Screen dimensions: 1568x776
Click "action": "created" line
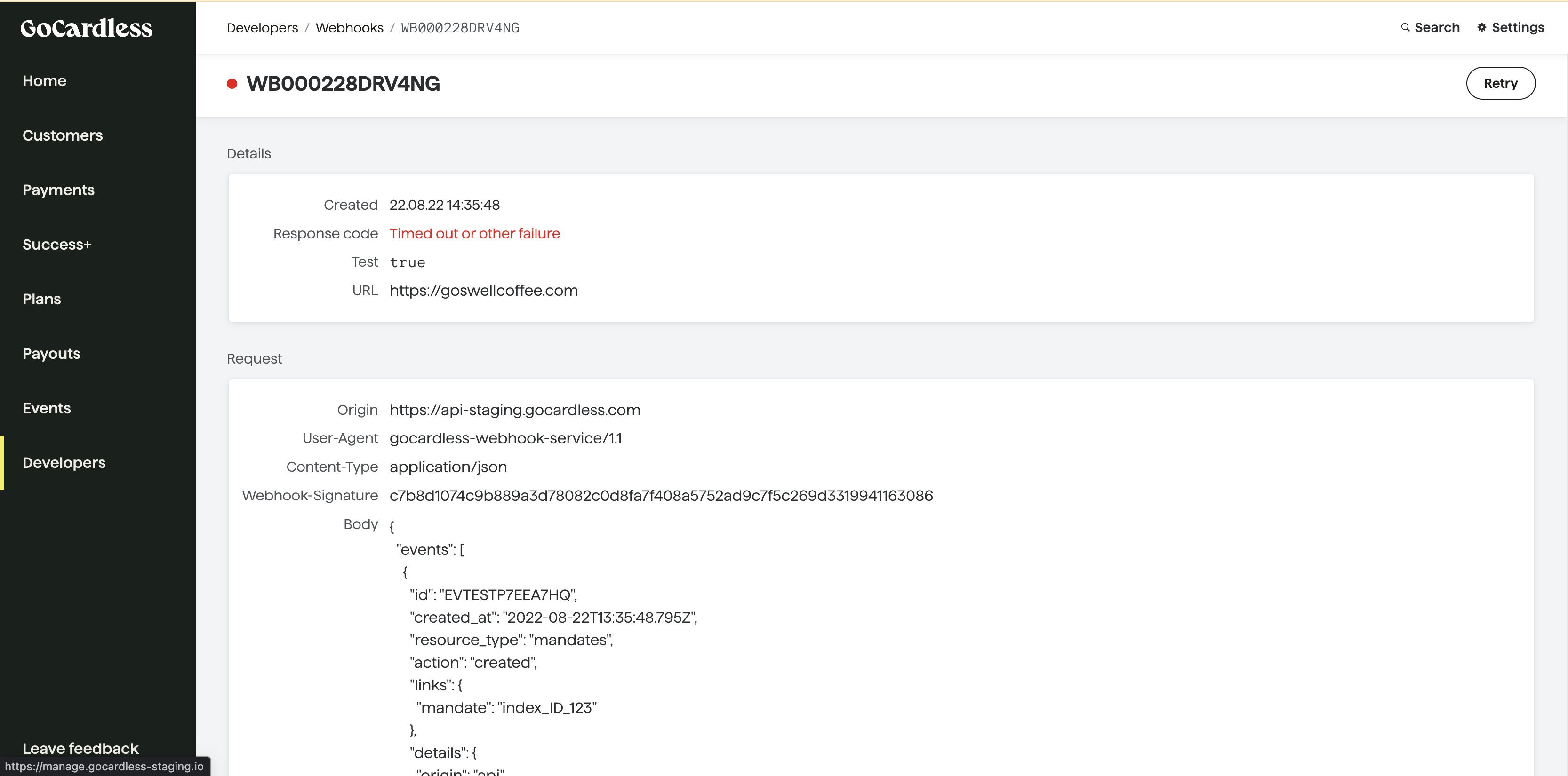[473, 662]
